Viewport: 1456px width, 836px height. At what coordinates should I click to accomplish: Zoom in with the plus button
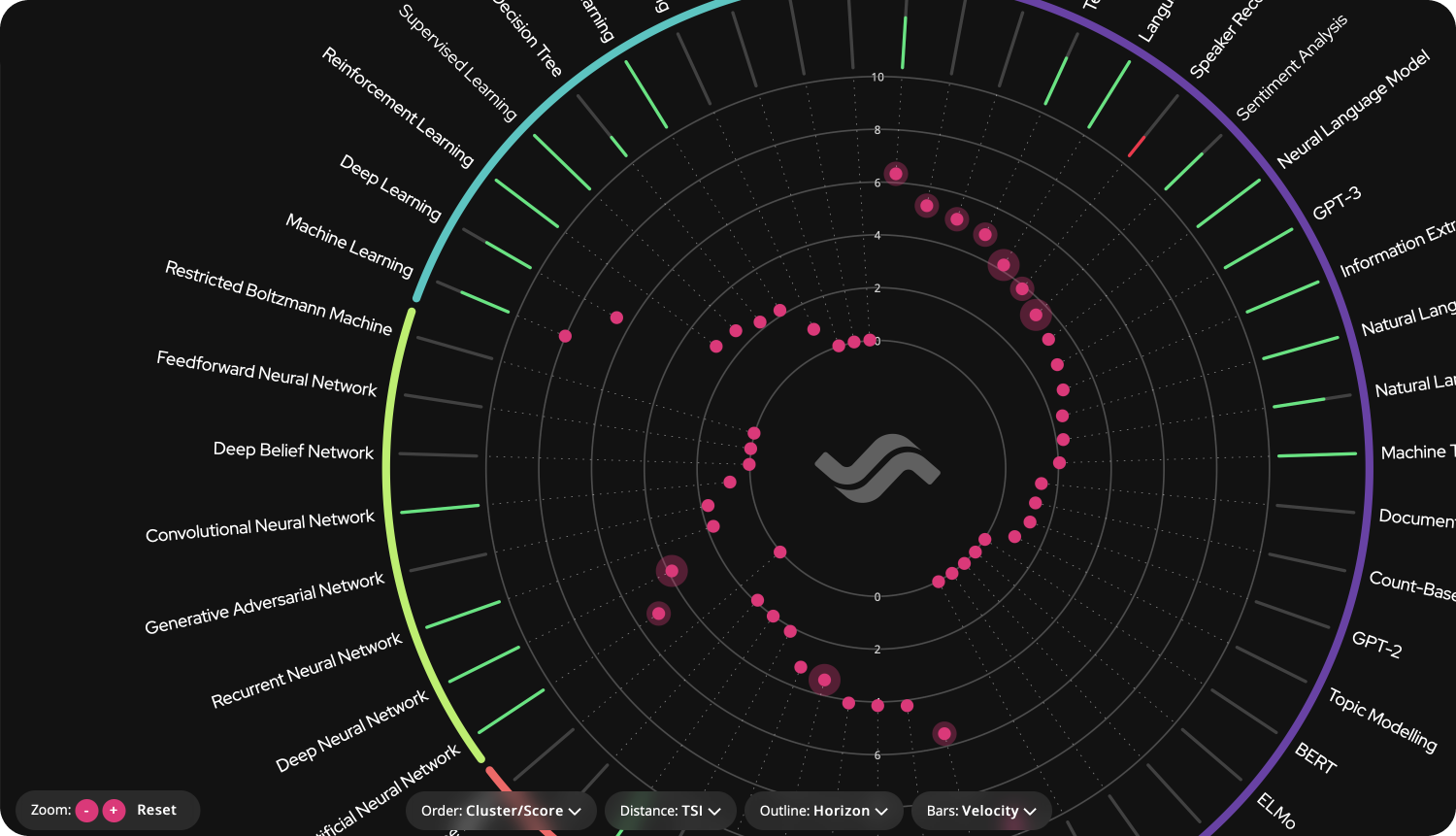click(114, 811)
